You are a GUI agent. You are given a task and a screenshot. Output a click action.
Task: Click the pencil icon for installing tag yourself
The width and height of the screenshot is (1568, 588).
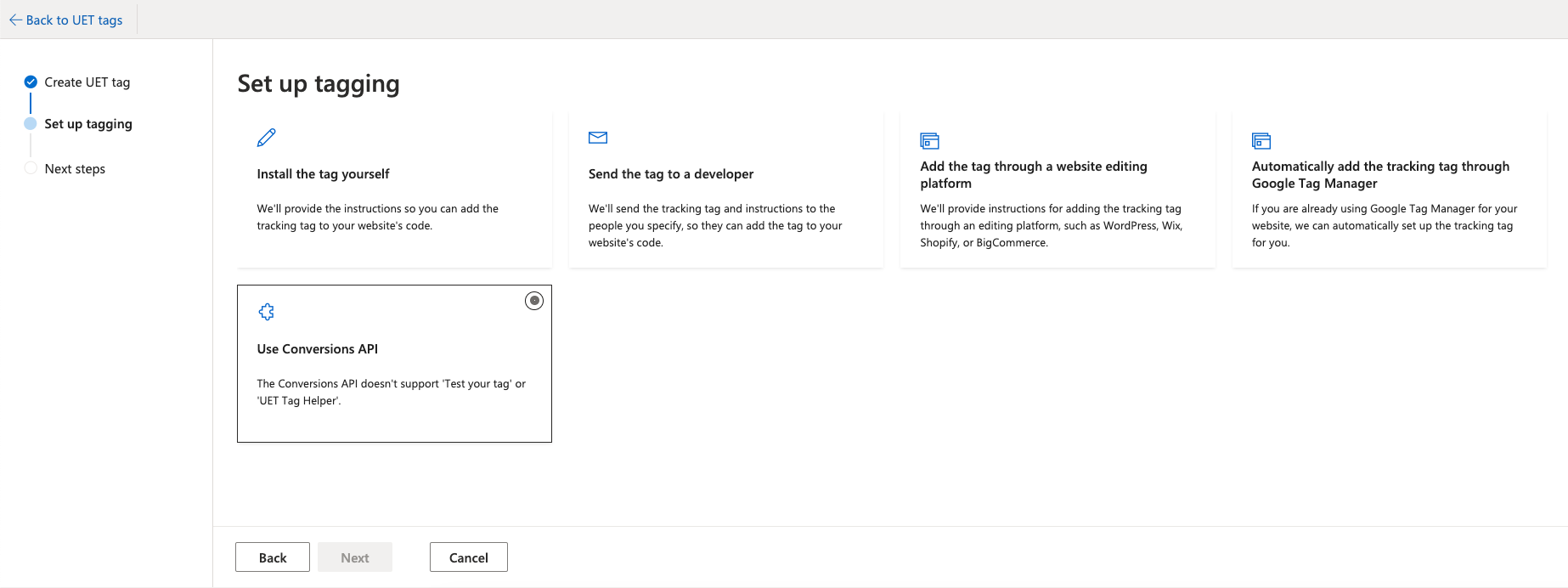(x=267, y=138)
